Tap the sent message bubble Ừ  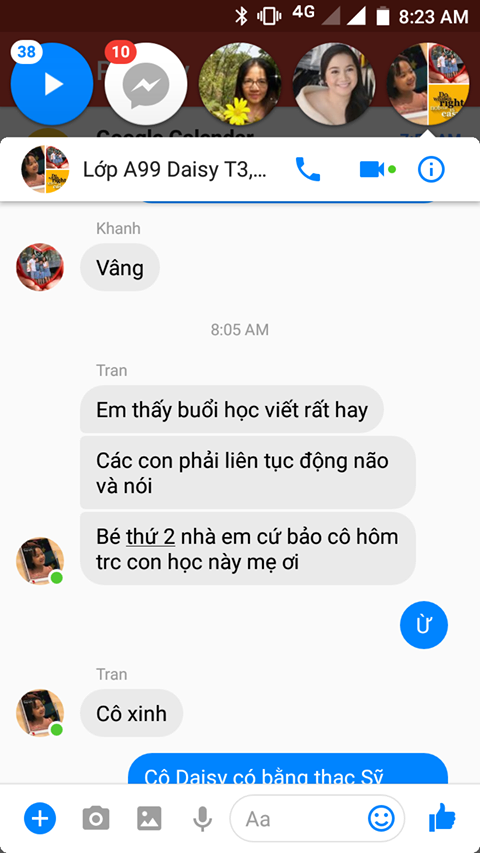click(x=424, y=625)
